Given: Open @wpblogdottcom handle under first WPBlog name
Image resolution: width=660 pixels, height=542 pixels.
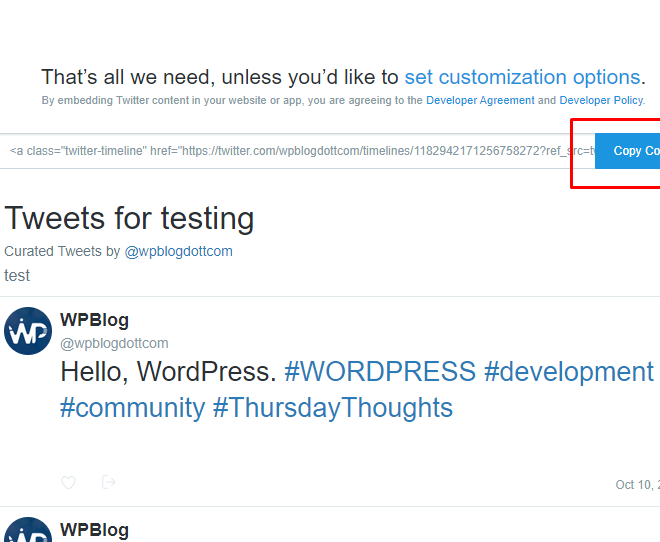Looking at the screenshot, I should [x=114, y=343].
